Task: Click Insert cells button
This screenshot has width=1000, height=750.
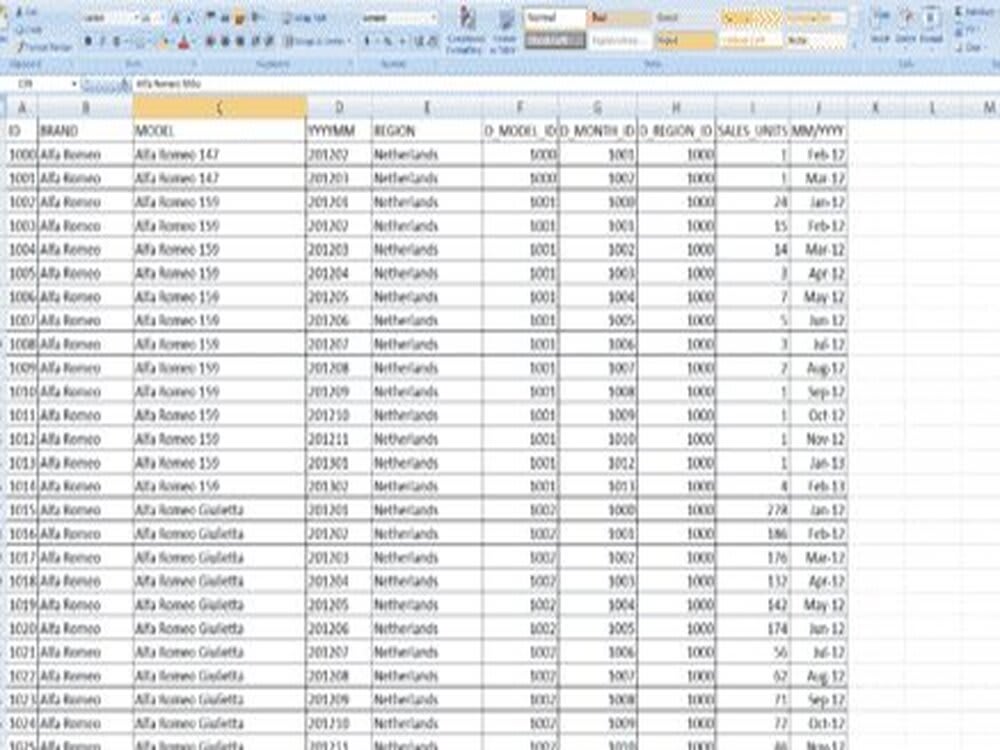Action: point(881,26)
